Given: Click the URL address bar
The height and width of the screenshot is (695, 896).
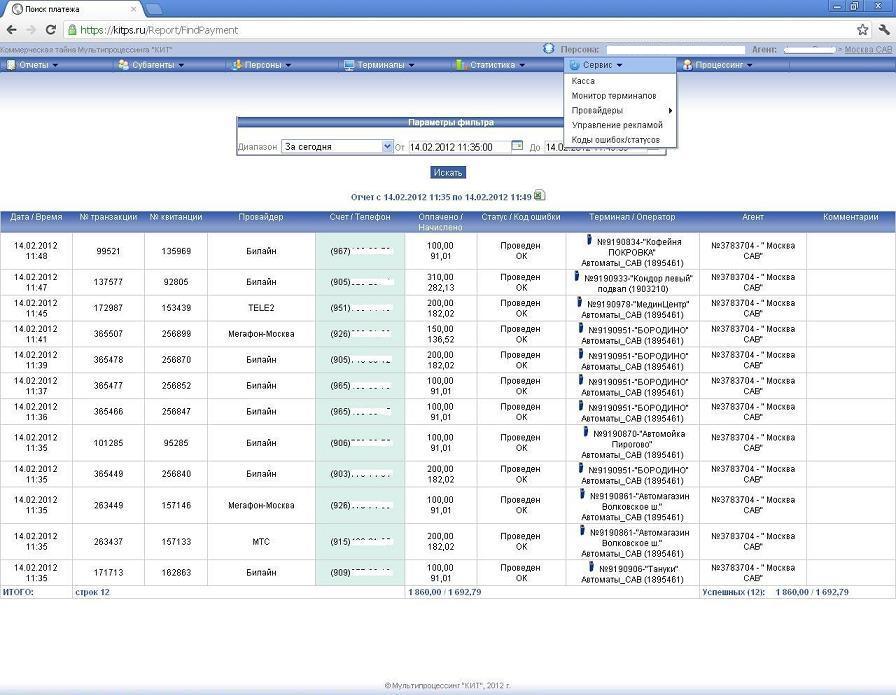Looking at the screenshot, I should [457, 30].
